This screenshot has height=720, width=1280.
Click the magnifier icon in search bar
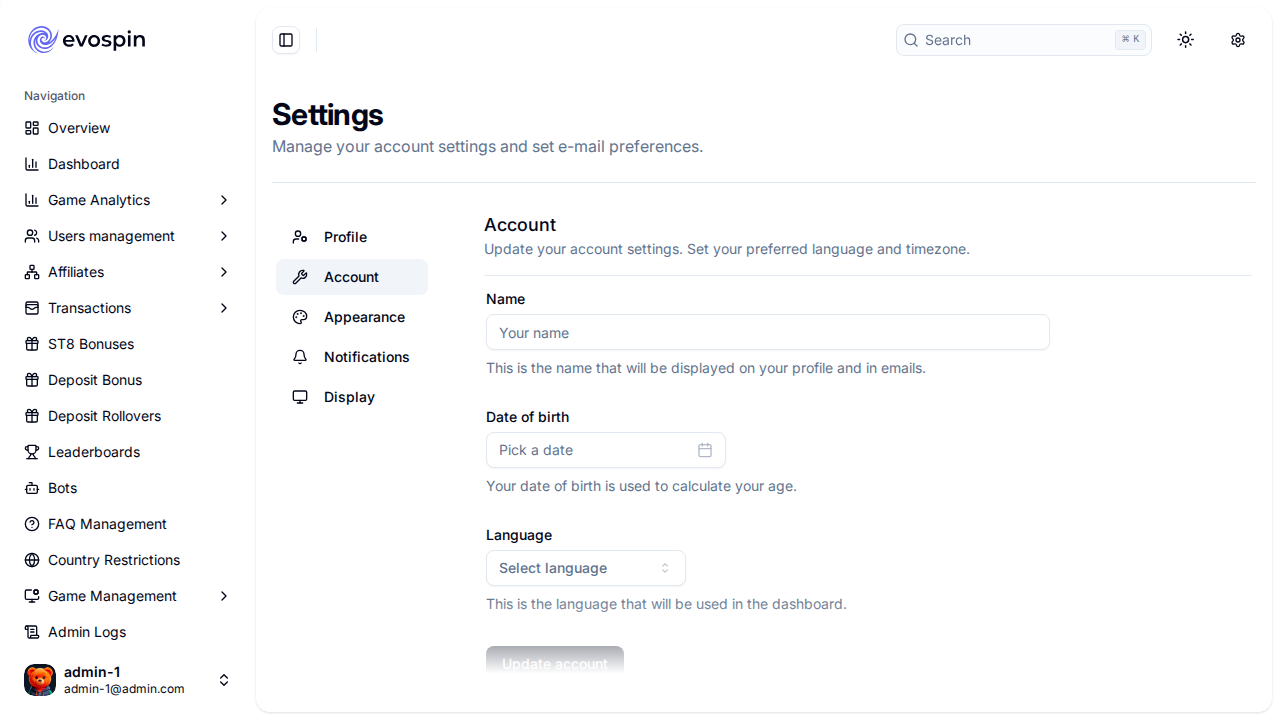pyautogui.click(x=911, y=40)
